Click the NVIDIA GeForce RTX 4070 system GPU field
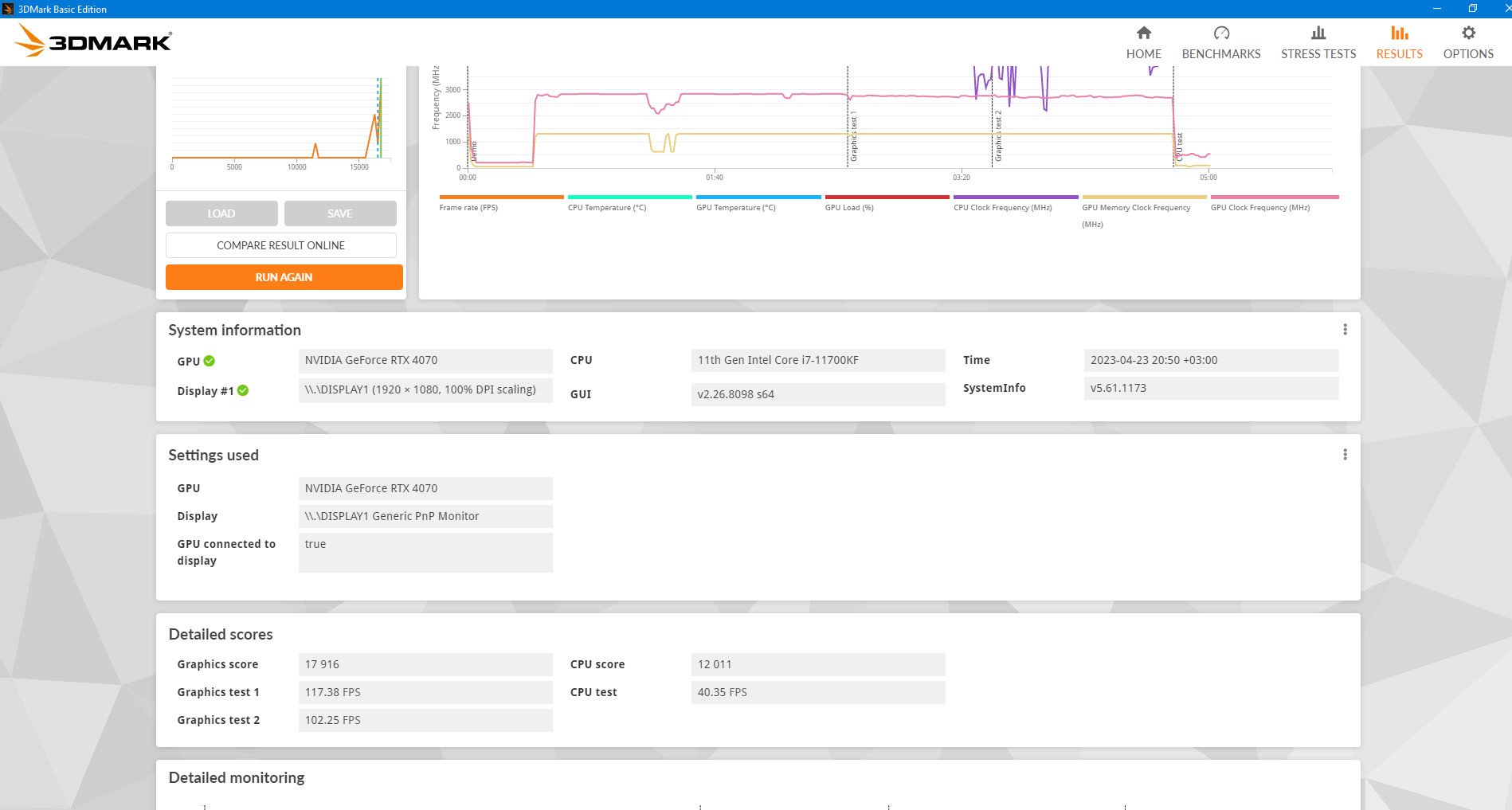The width and height of the screenshot is (1512, 810). (425, 360)
